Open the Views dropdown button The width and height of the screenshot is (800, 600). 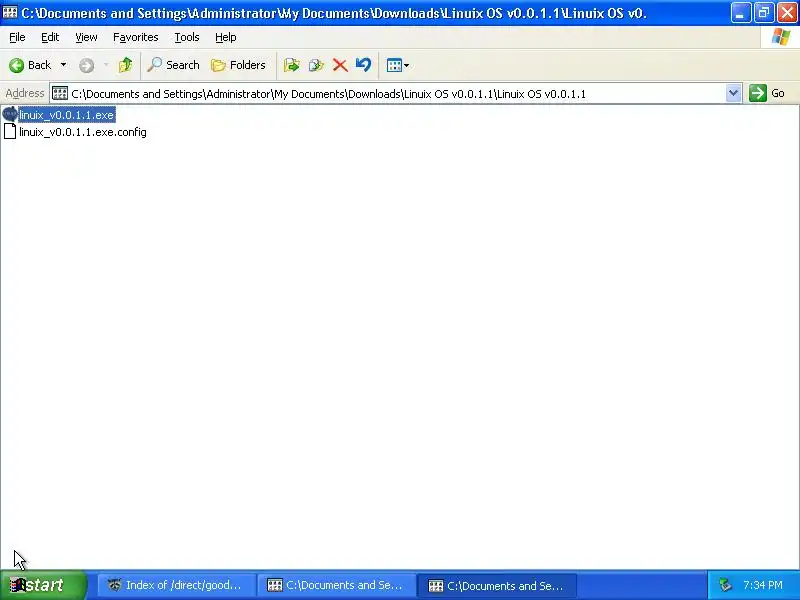398,65
